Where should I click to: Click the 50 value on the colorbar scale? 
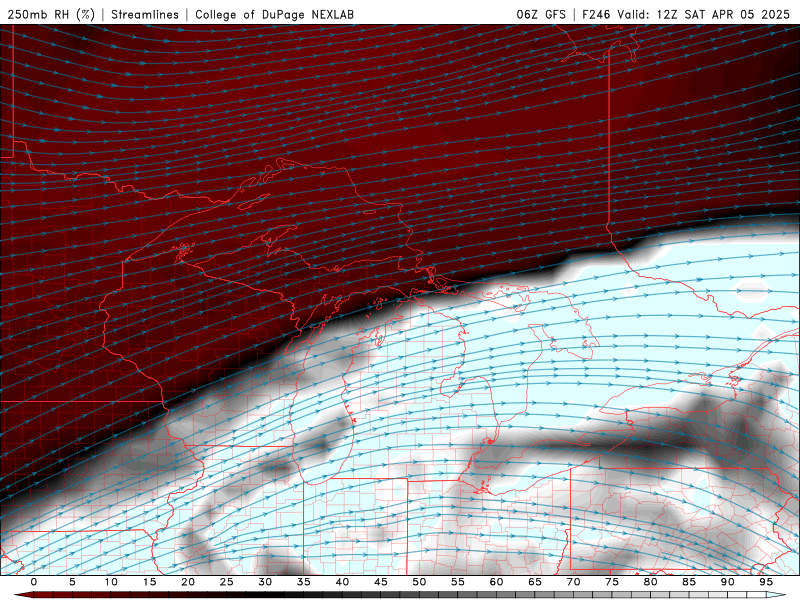click(419, 582)
